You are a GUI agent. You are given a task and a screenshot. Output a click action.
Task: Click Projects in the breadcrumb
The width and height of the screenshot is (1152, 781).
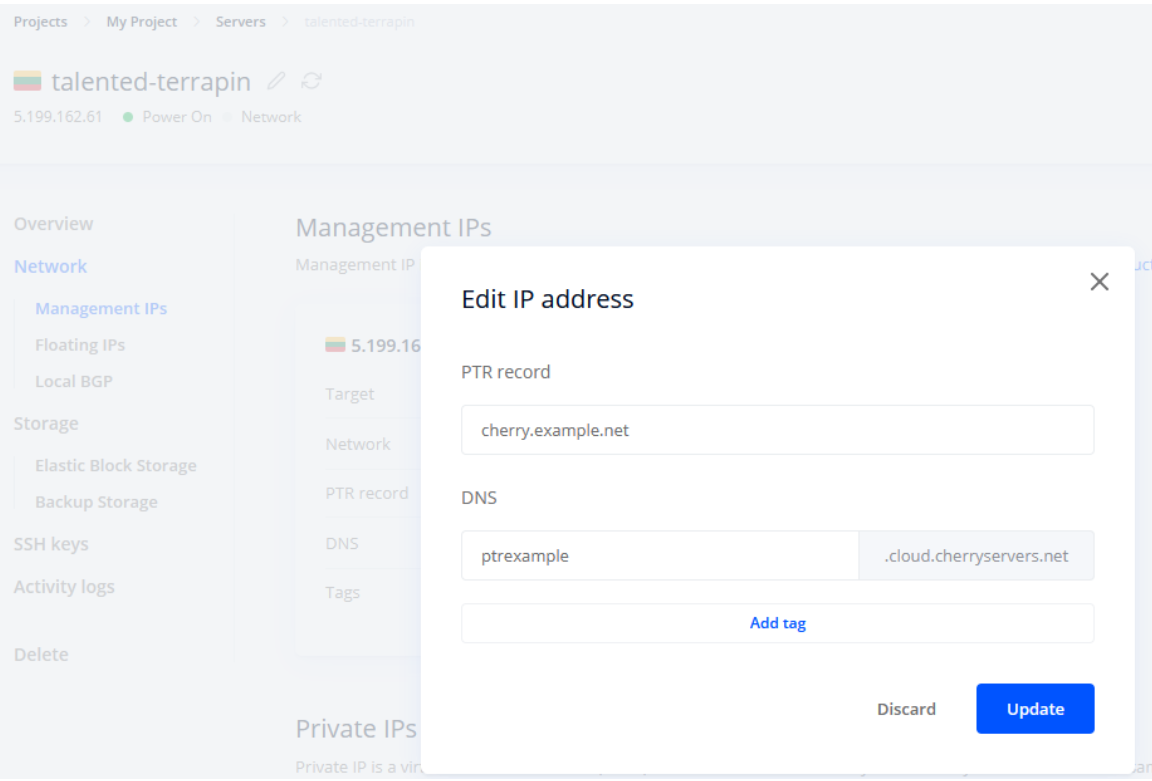point(41,23)
